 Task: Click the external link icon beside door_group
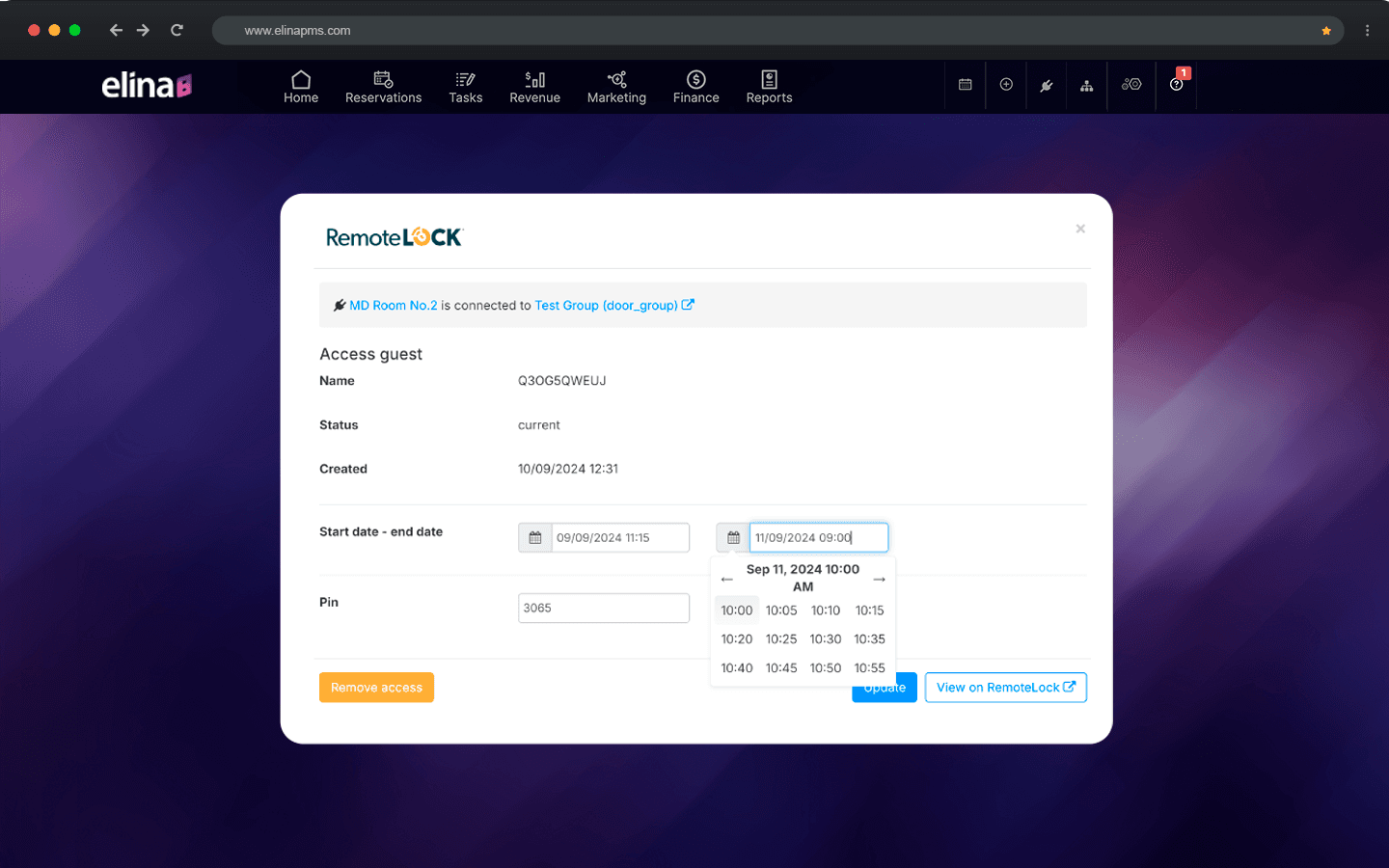click(688, 305)
